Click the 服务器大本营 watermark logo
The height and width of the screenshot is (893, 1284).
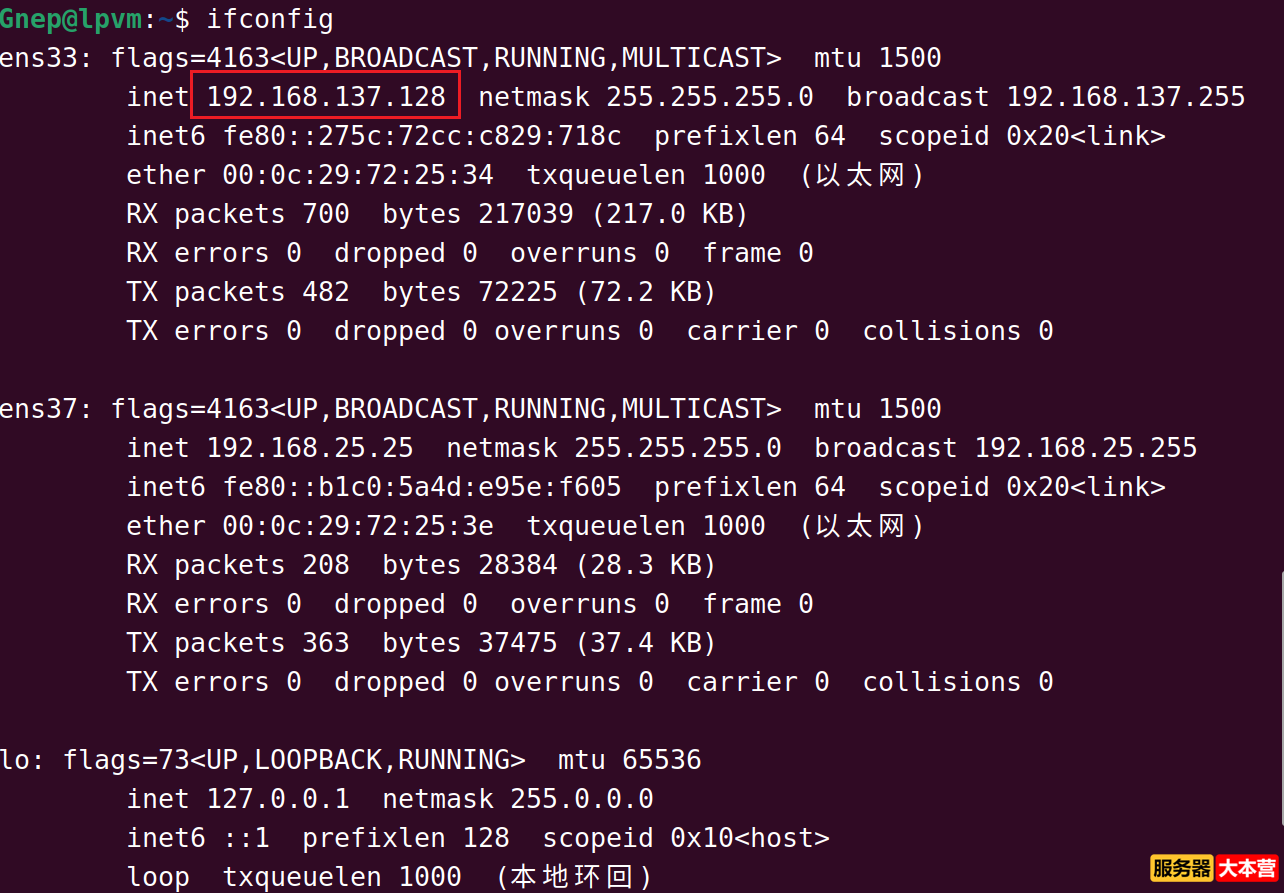(x=1213, y=868)
